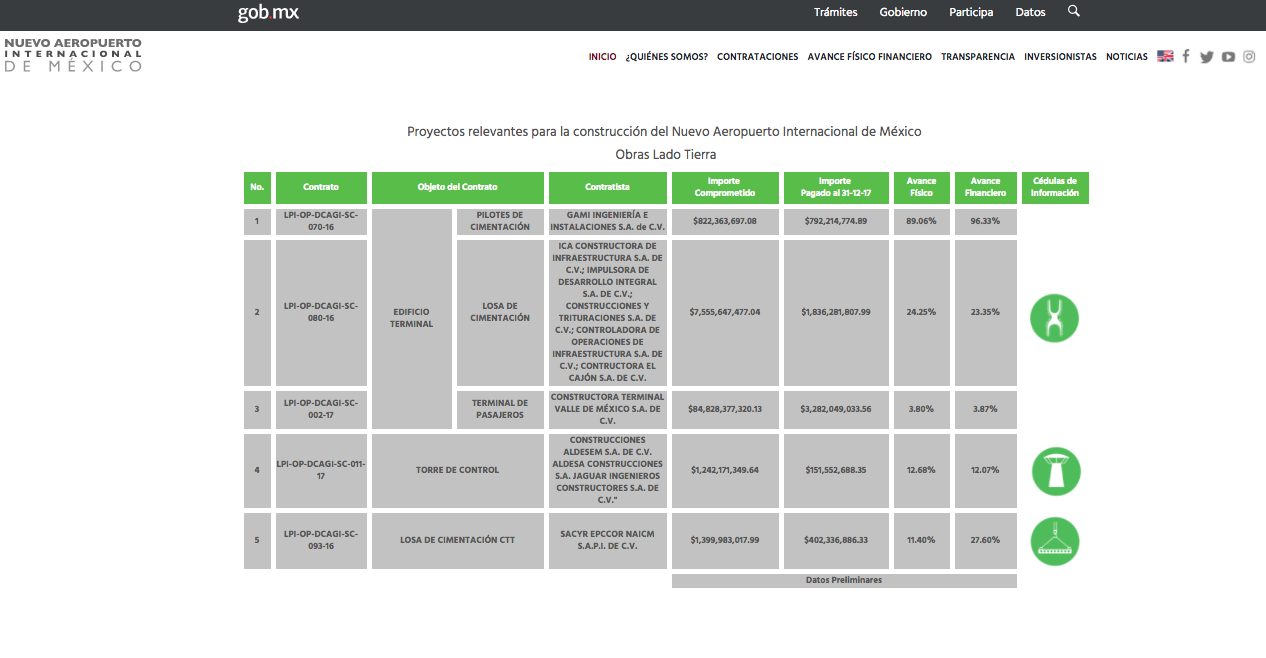Image resolution: width=1266 pixels, height=658 pixels.
Task: Click the amount $822,363,697.08
Action: [x=725, y=221]
